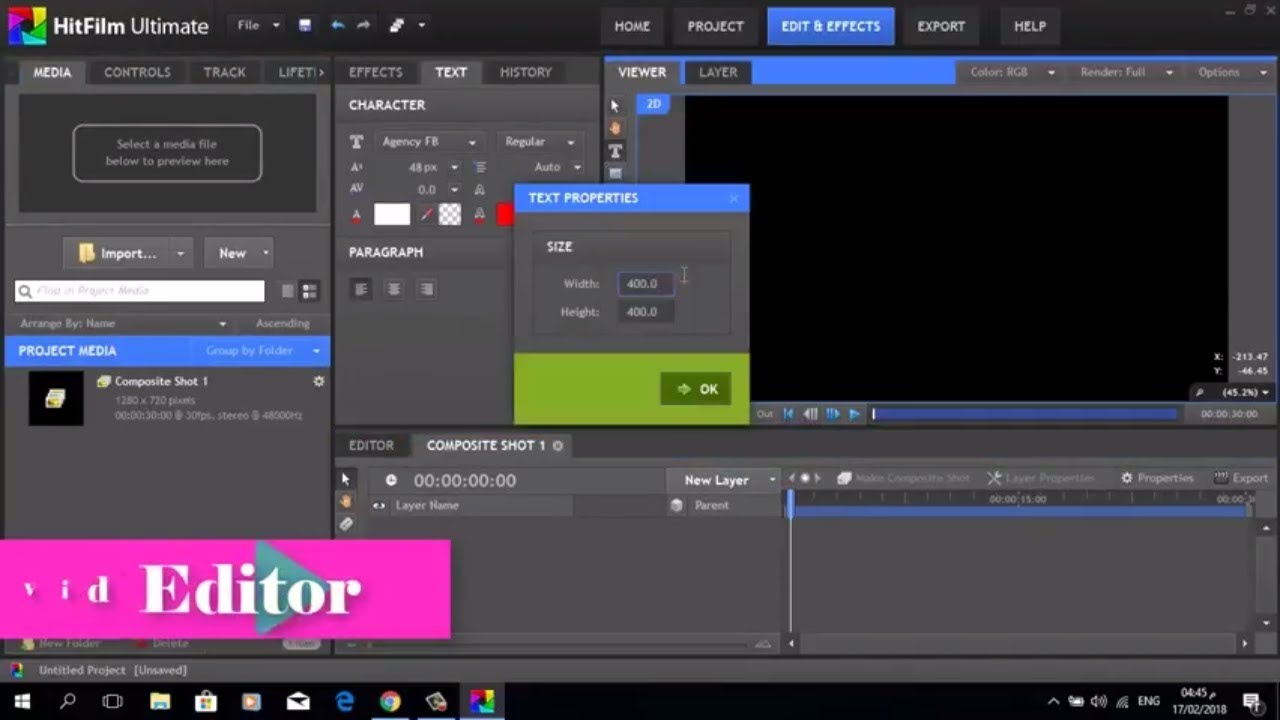This screenshot has width=1280, height=720.
Task: Align paragraph text center
Action: click(x=394, y=289)
